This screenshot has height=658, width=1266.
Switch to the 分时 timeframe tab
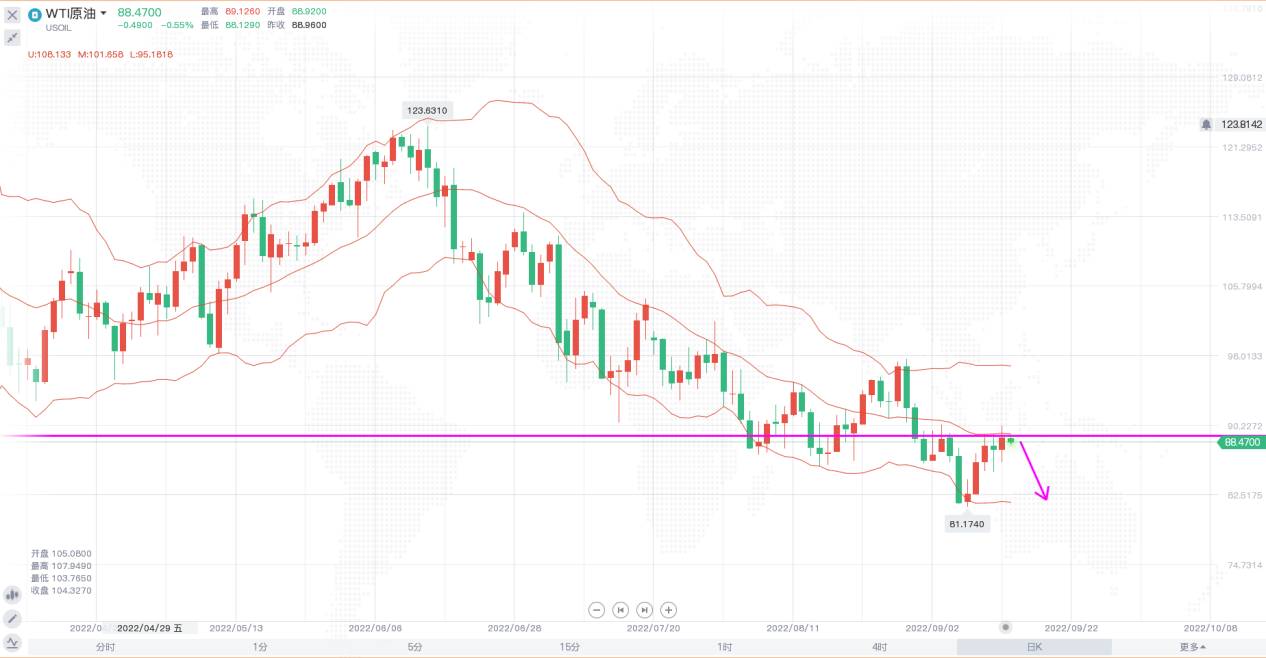tap(105, 647)
